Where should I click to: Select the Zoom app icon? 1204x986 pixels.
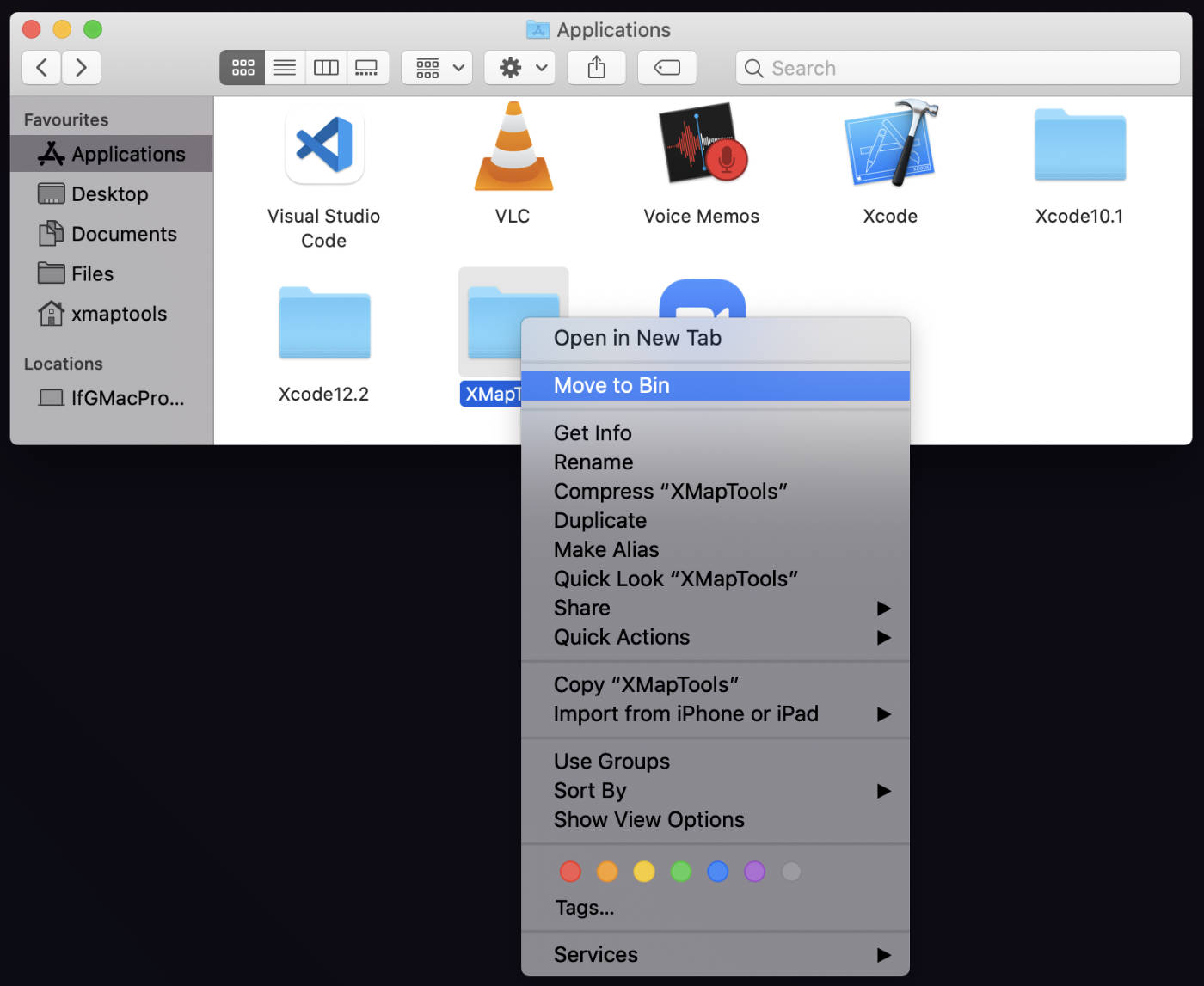tap(702, 297)
